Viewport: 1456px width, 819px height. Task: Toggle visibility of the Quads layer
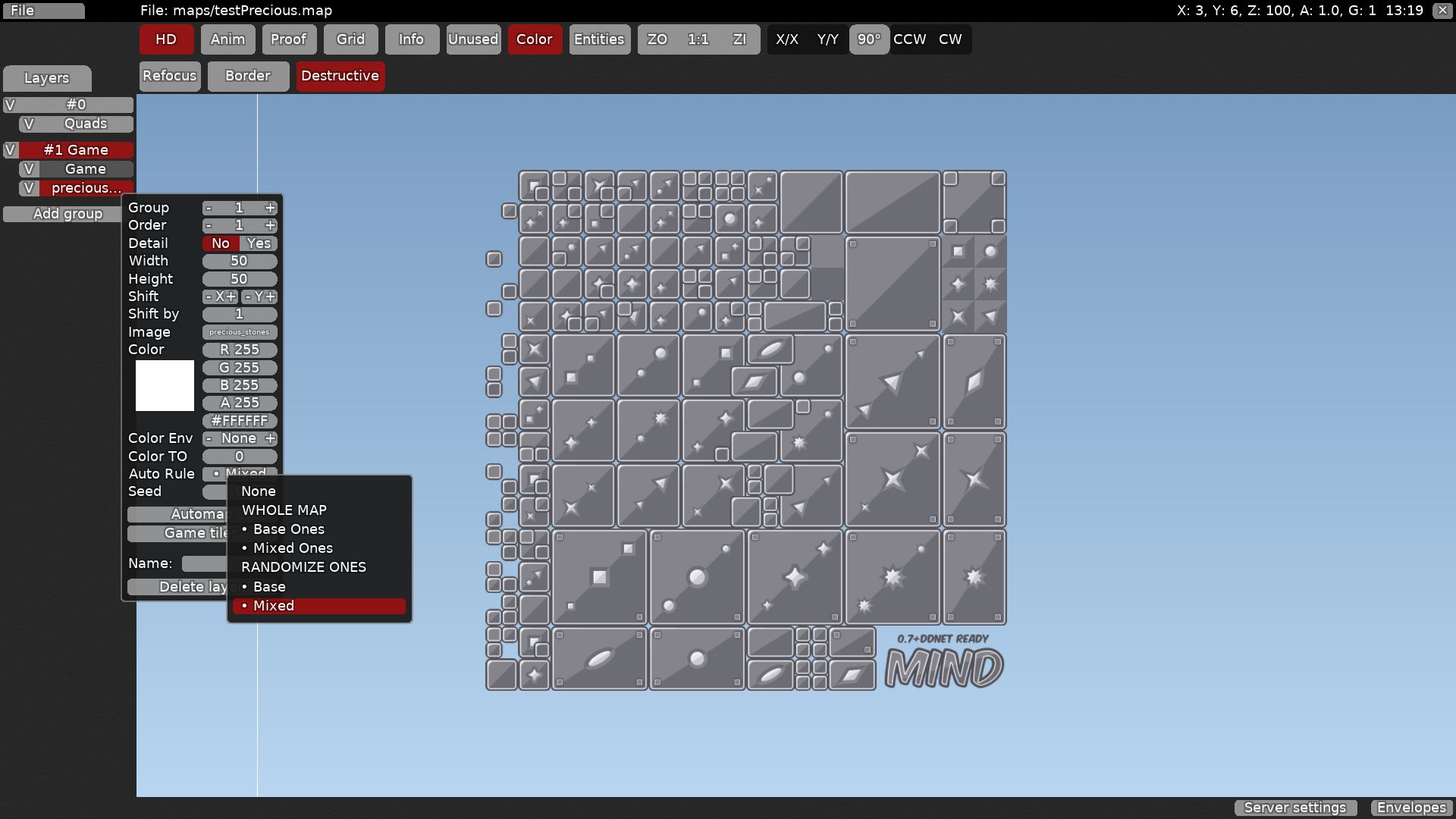29,124
